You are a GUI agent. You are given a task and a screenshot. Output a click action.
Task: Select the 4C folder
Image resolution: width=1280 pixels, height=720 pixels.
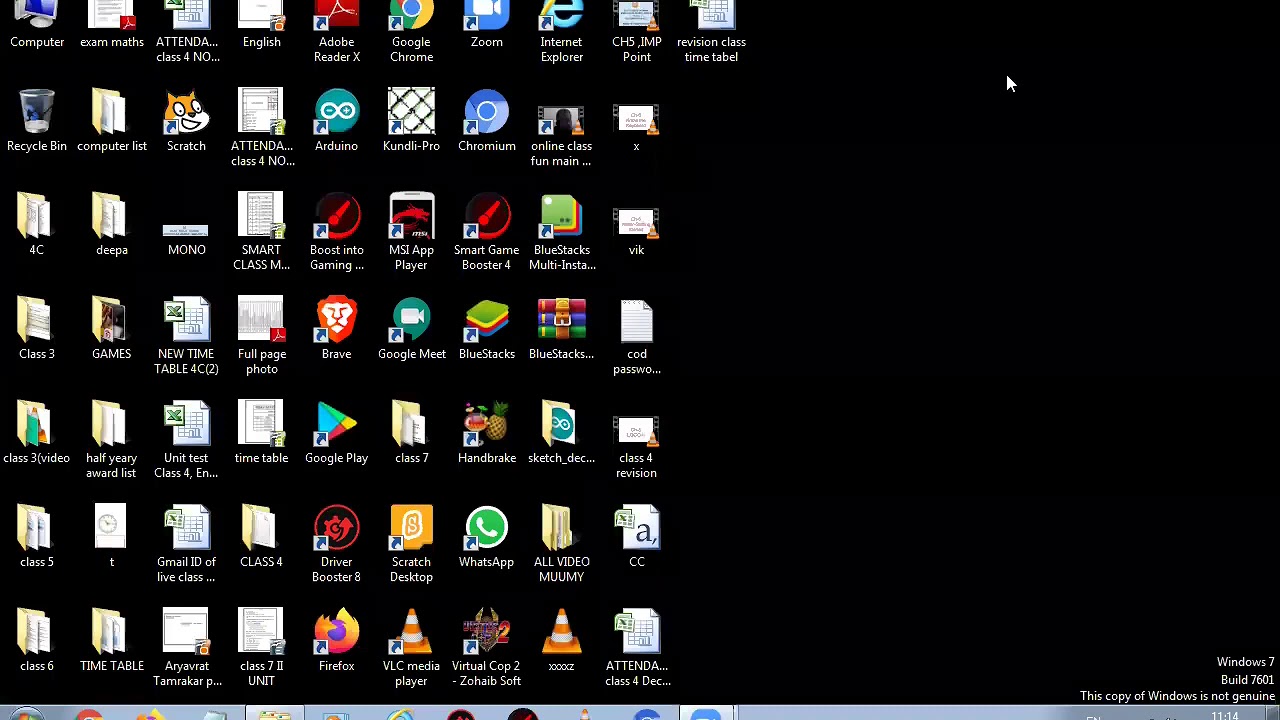click(x=37, y=225)
